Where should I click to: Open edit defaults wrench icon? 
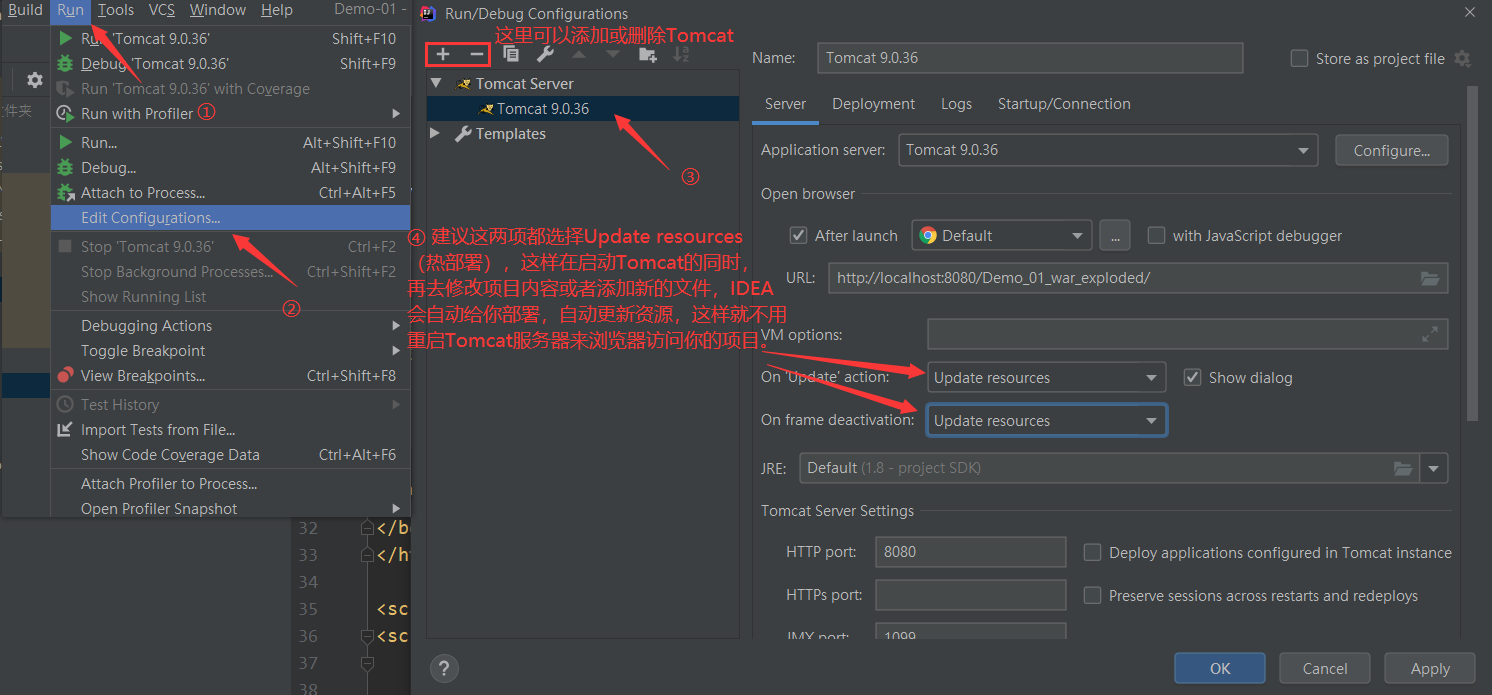coord(545,55)
